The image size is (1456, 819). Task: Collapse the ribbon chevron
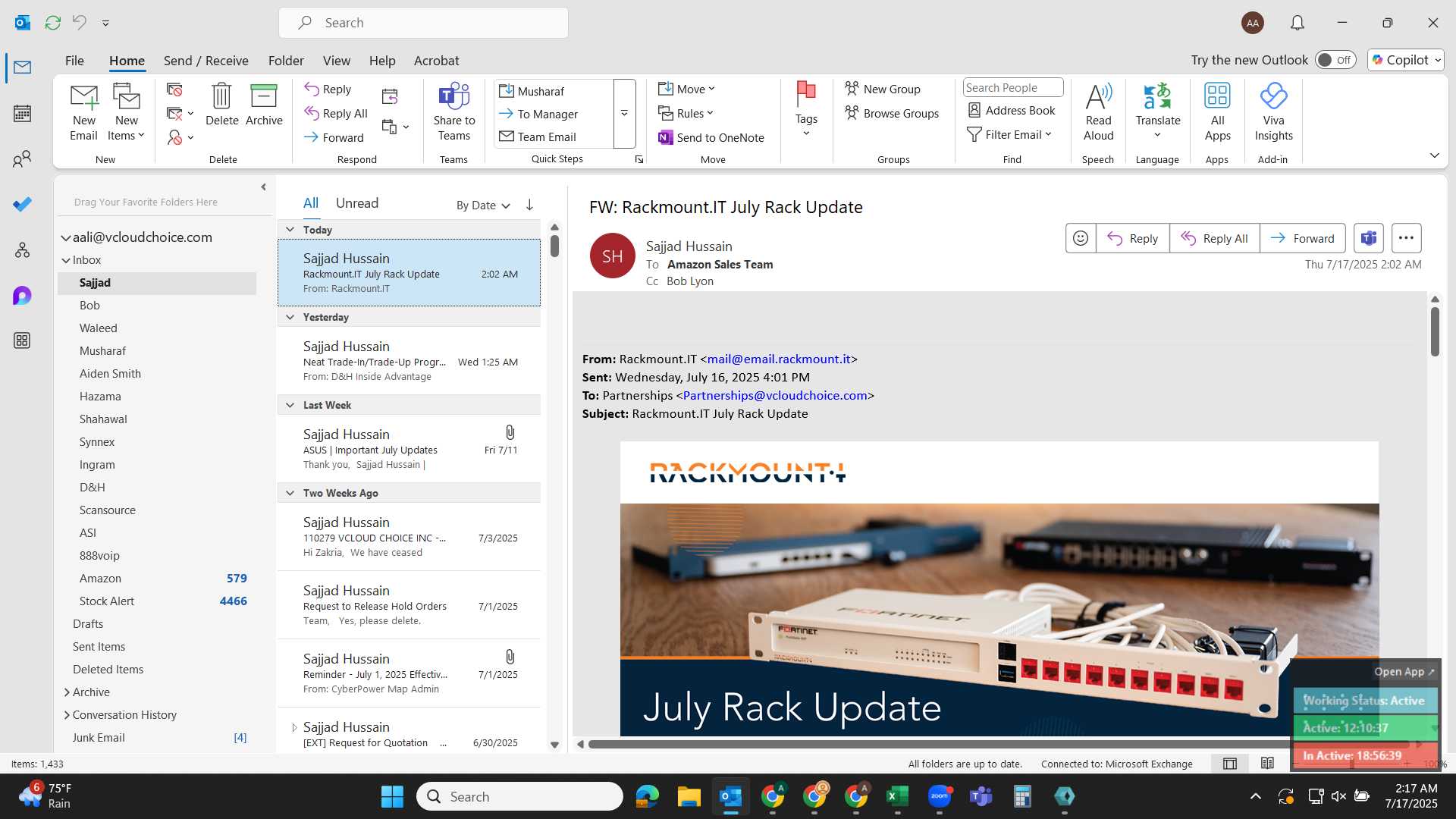click(x=1434, y=155)
